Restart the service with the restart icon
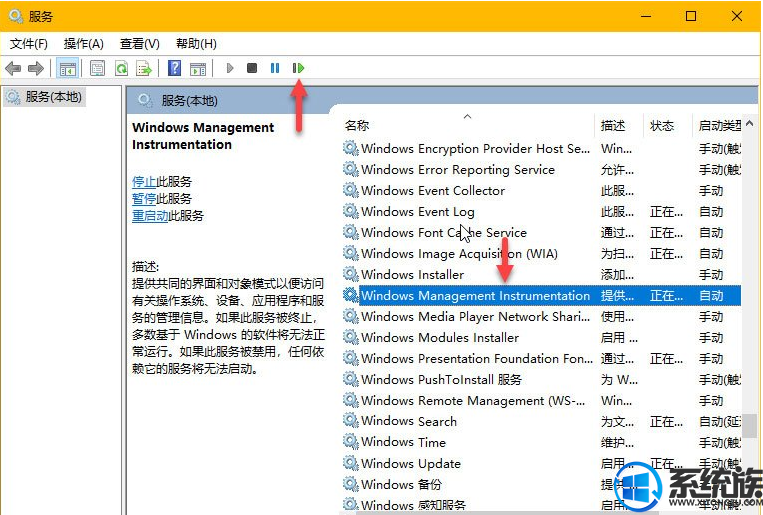 [x=298, y=68]
